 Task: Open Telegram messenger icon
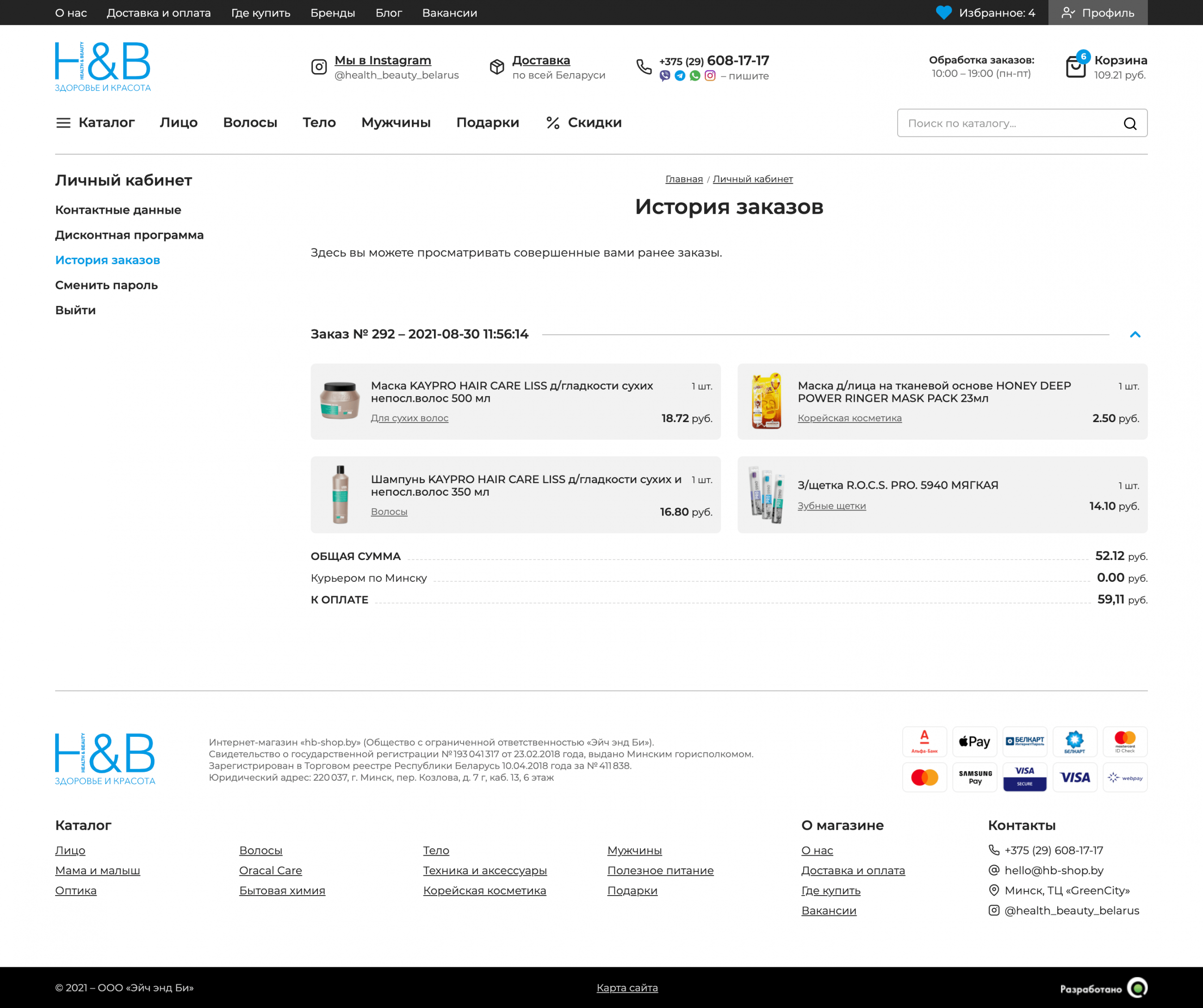680,75
